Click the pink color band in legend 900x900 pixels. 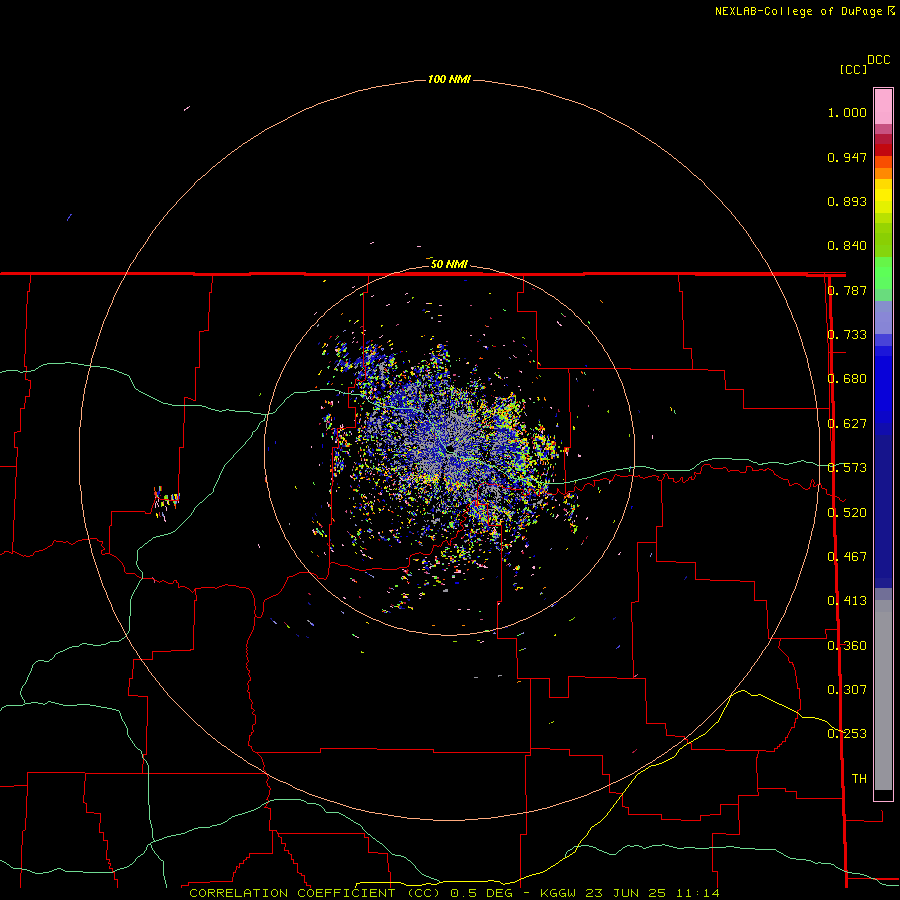point(883,107)
